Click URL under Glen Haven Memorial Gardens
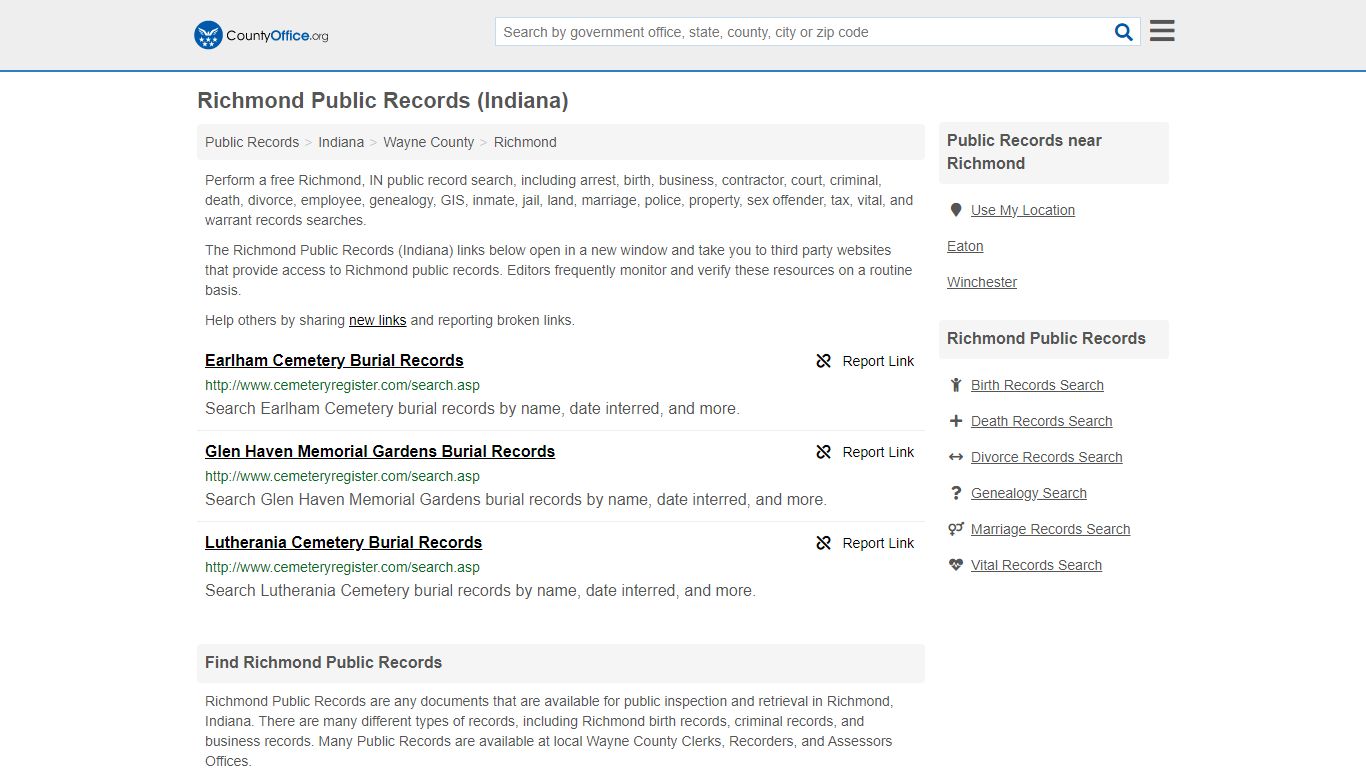 point(342,476)
